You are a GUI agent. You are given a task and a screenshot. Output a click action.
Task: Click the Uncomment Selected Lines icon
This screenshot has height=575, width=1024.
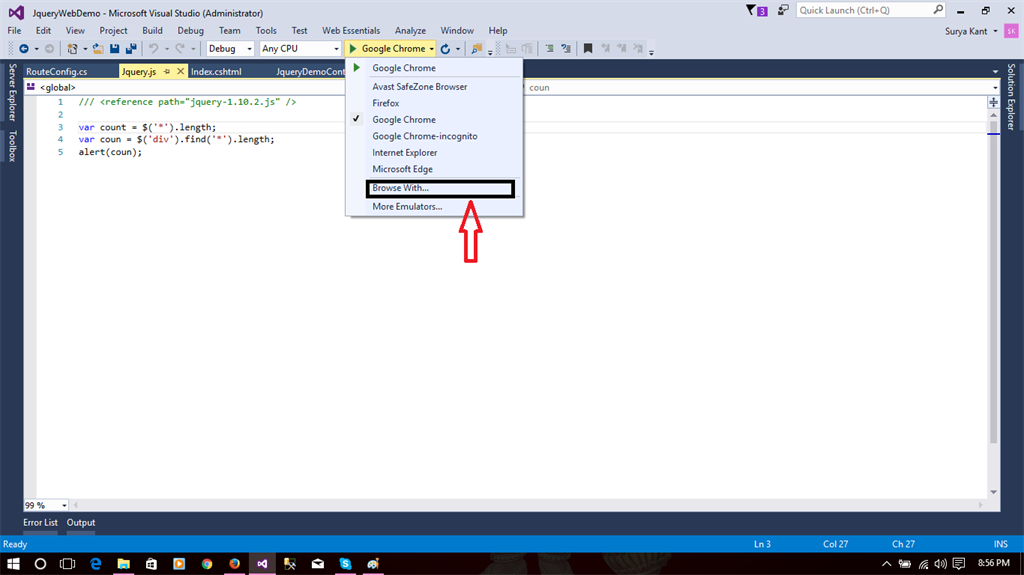pyautogui.click(x=566, y=48)
